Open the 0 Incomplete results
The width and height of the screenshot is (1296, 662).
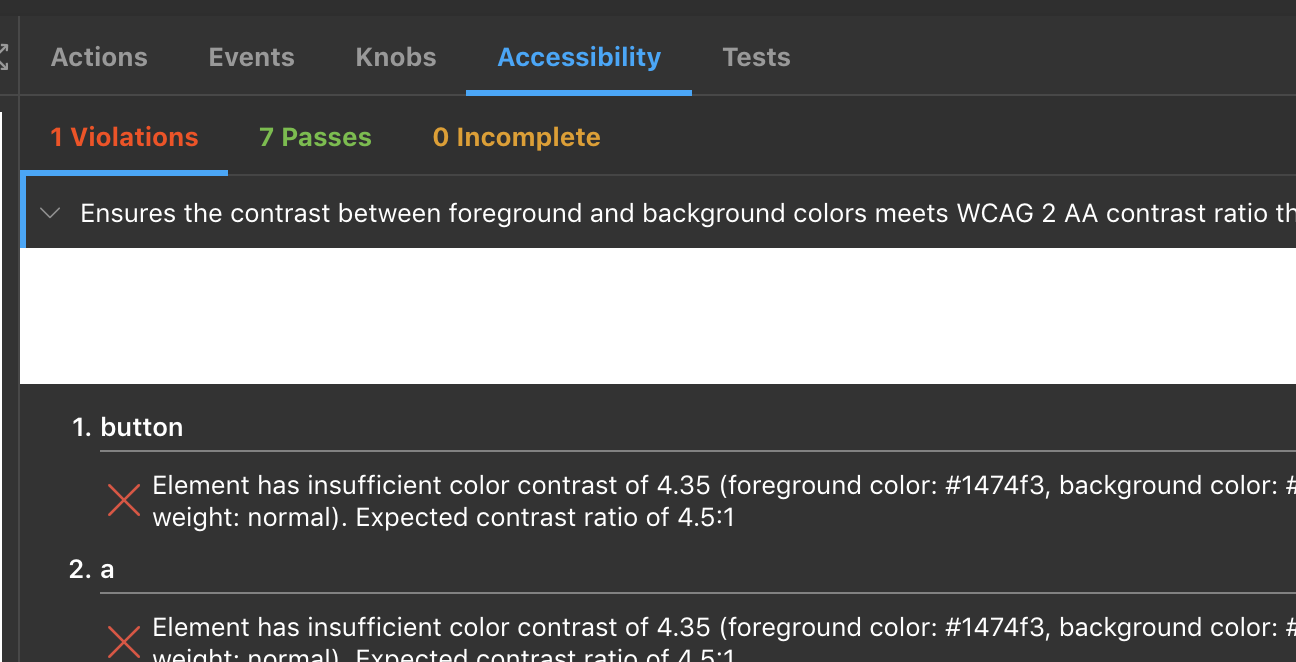(517, 137)
